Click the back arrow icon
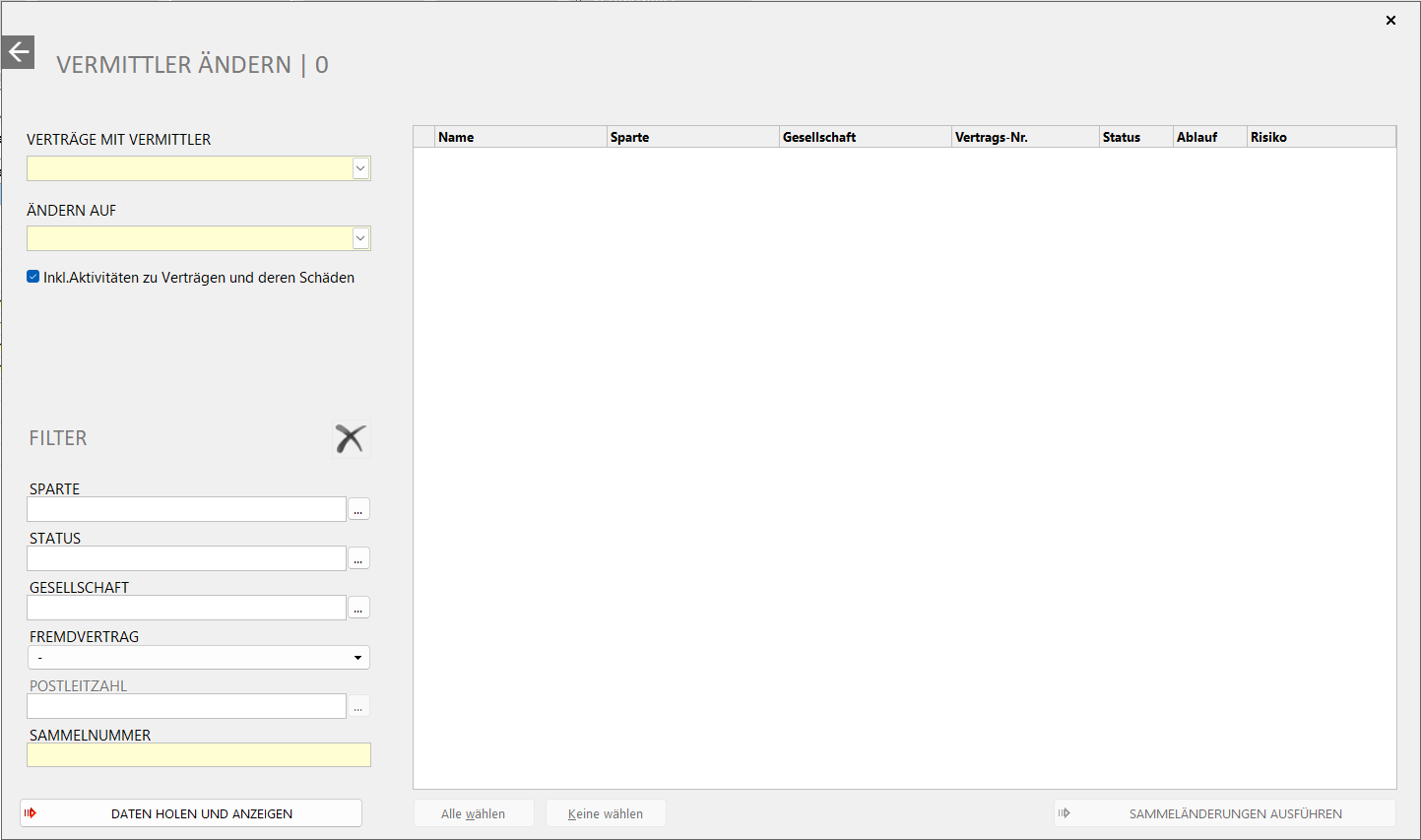The height and width of the screenshot is (840, 1421). click(x=18, y=52)
